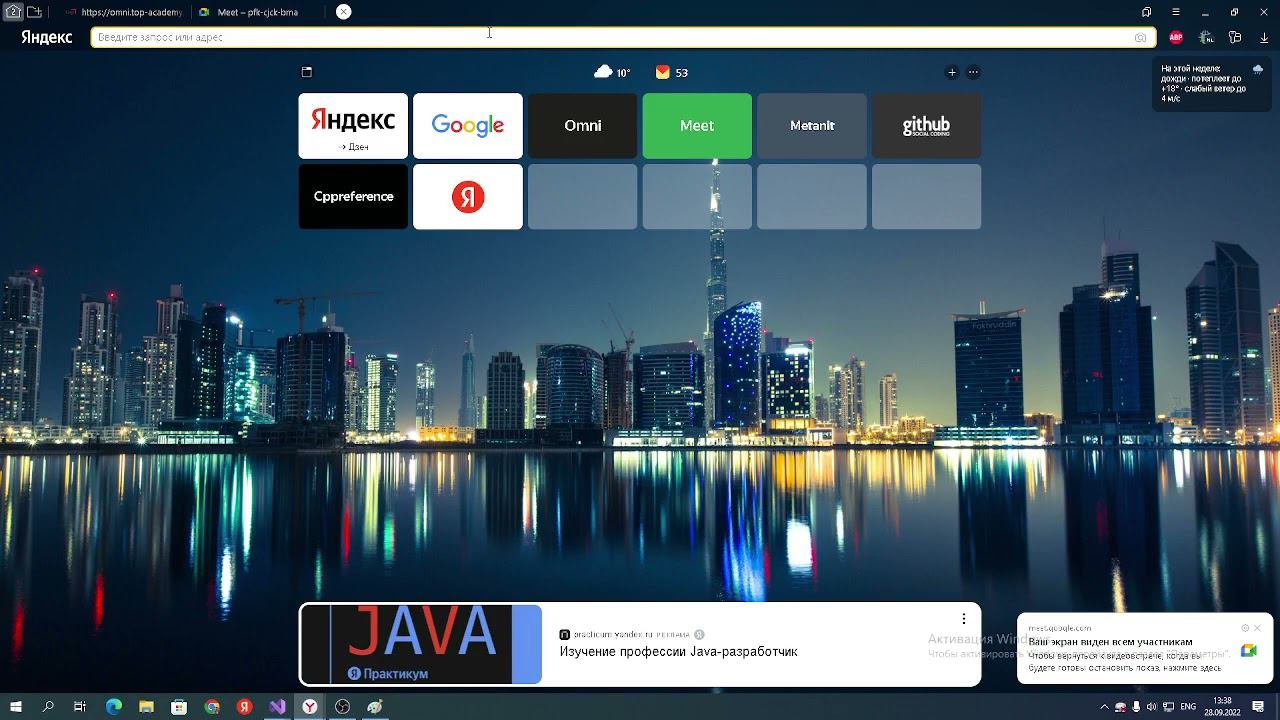Open the Яндекс Дзен tile

tap(353, 126)
